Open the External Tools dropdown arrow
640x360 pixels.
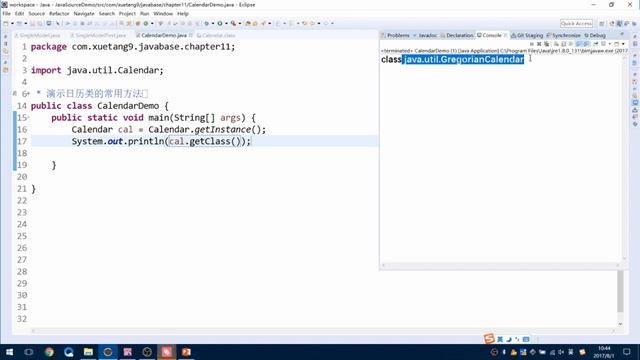click(240, 24)
